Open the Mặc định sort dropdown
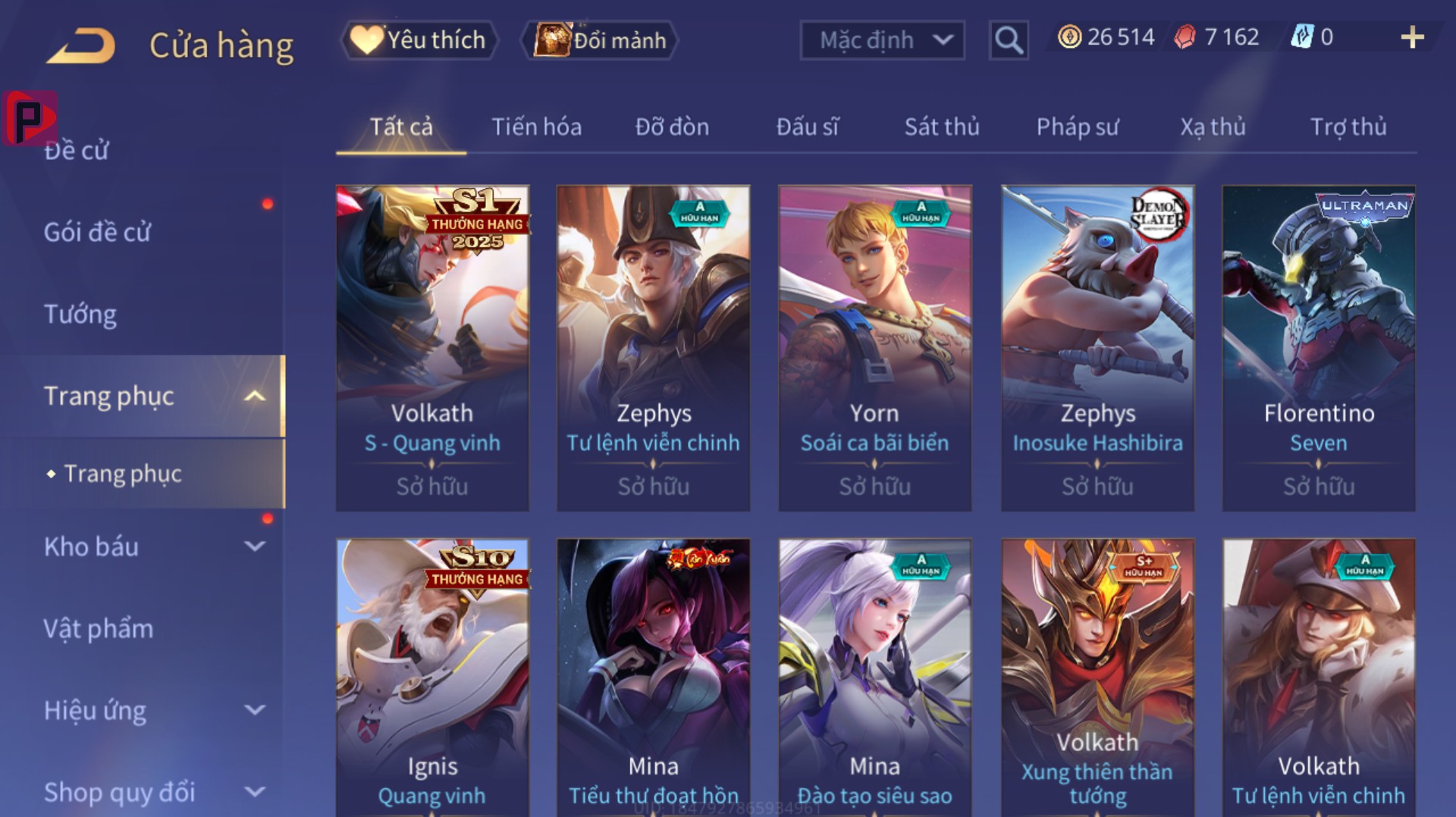 tap(883, 40)
